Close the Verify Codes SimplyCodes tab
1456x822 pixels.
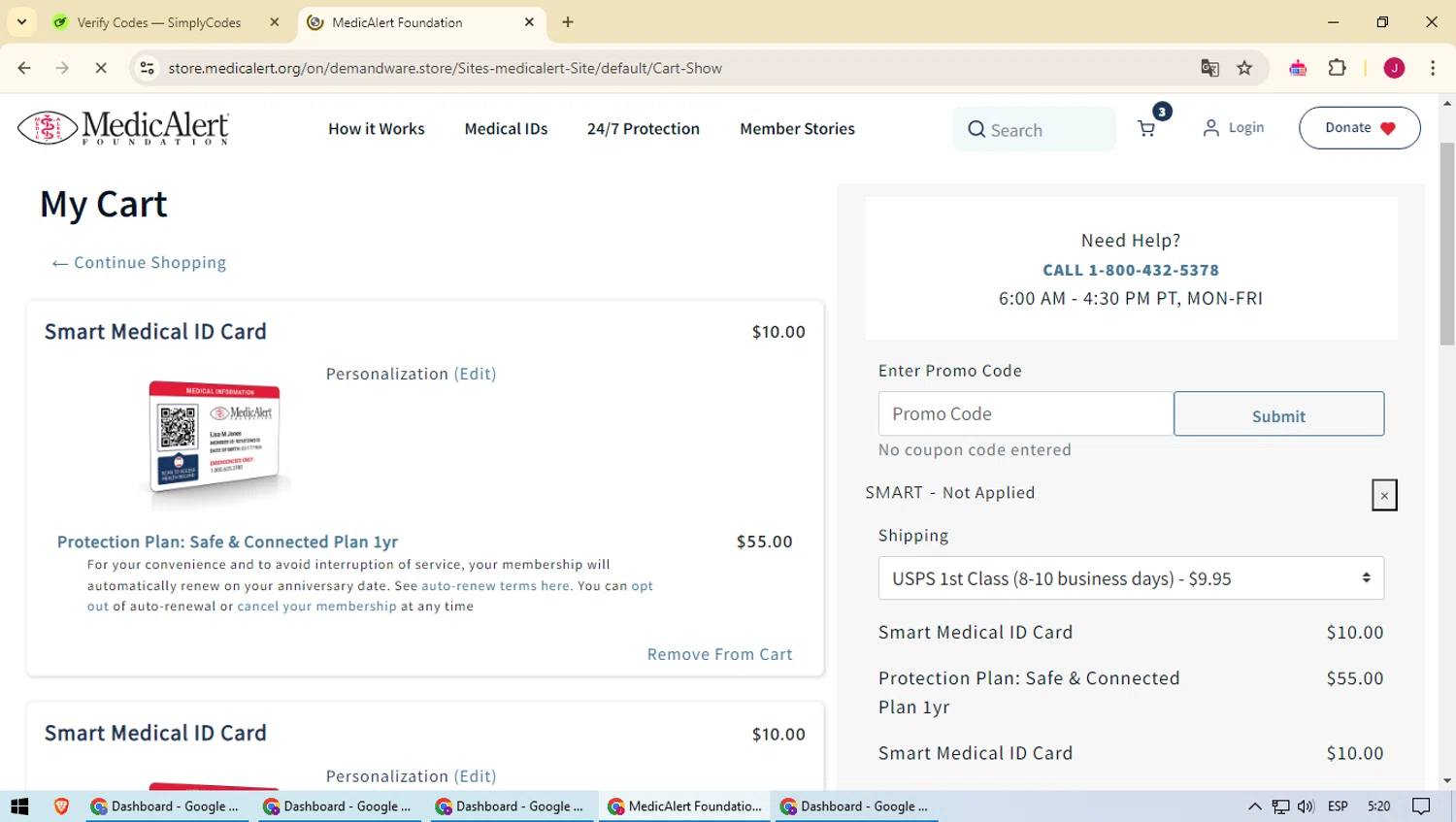(x=275, y=22)
